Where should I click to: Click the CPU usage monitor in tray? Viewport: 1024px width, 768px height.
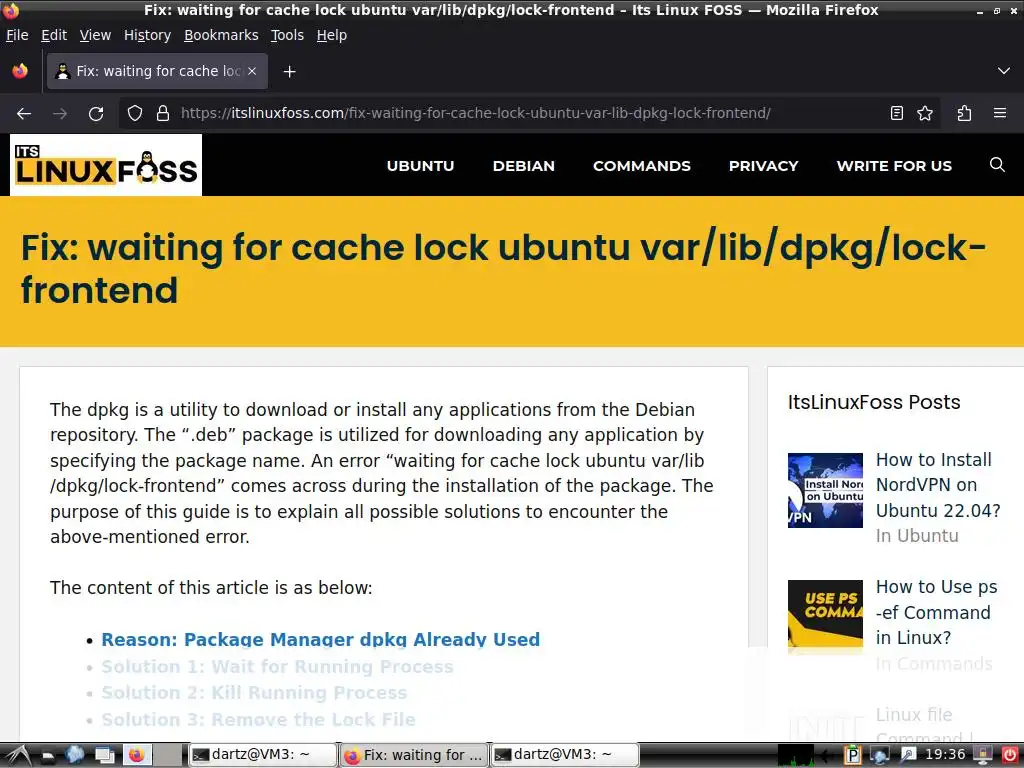[x=795, y=755]
